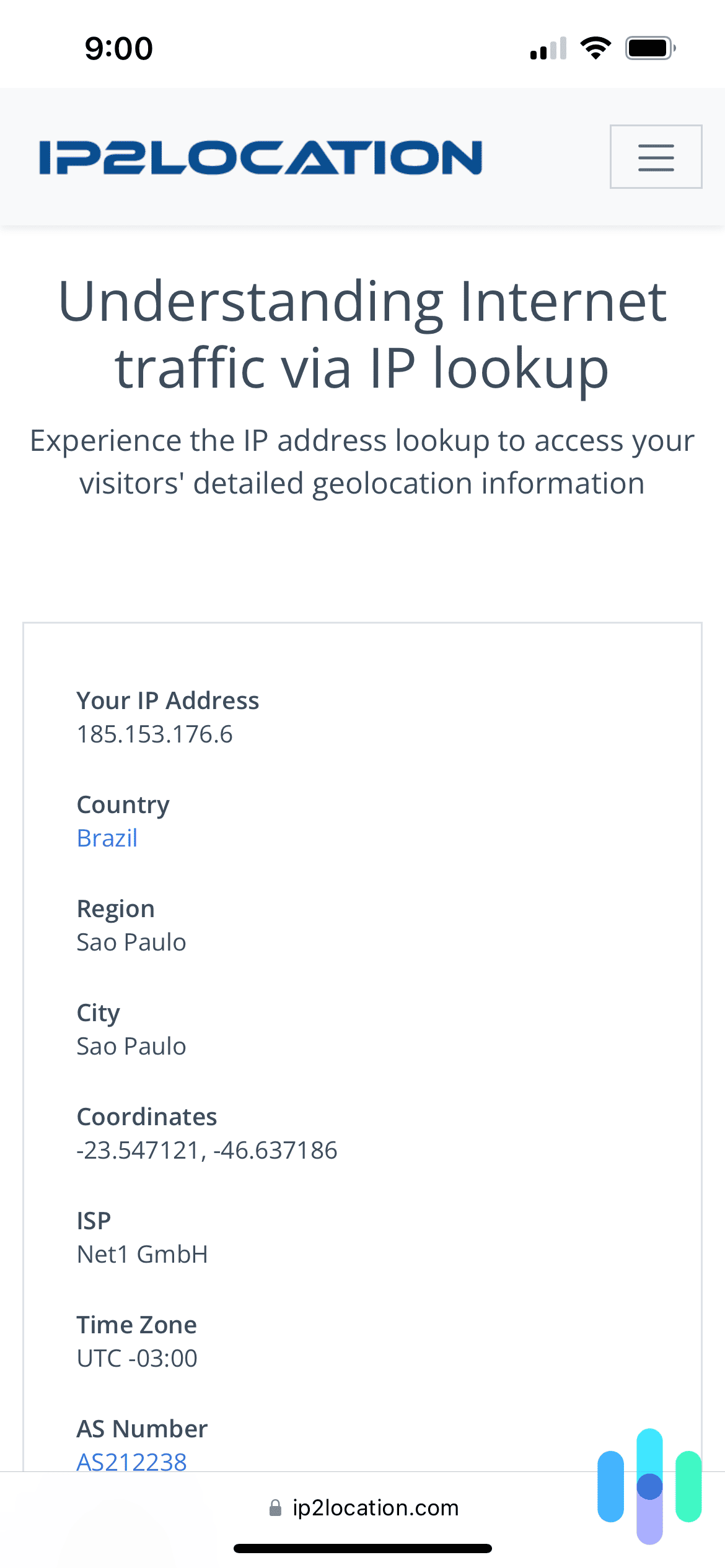
Task: Expand the hamburger menu to show navigation items
Action: pos(655,157)
